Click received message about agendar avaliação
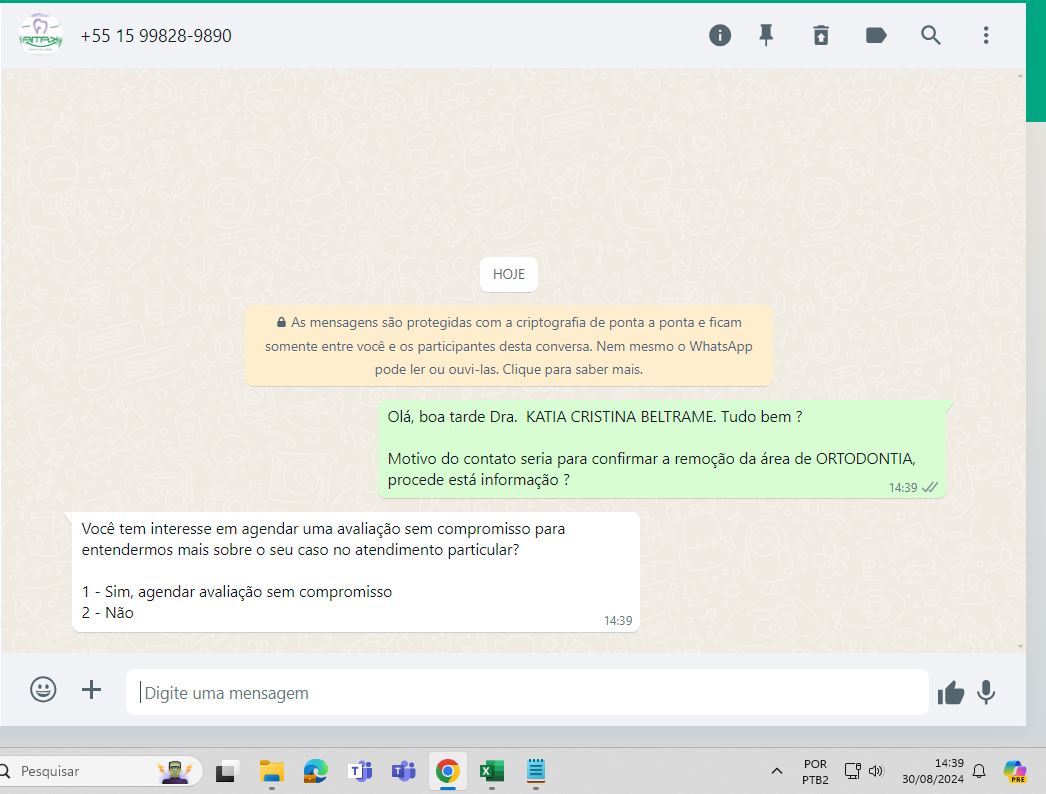Screen dimensions: 1046x794 point(356,571)
